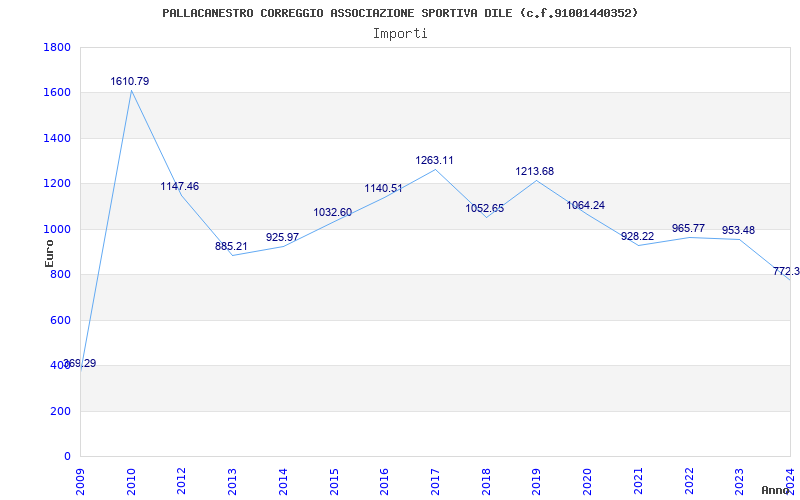Click the 1600 y-axis tick label

[x=57, y=93]
